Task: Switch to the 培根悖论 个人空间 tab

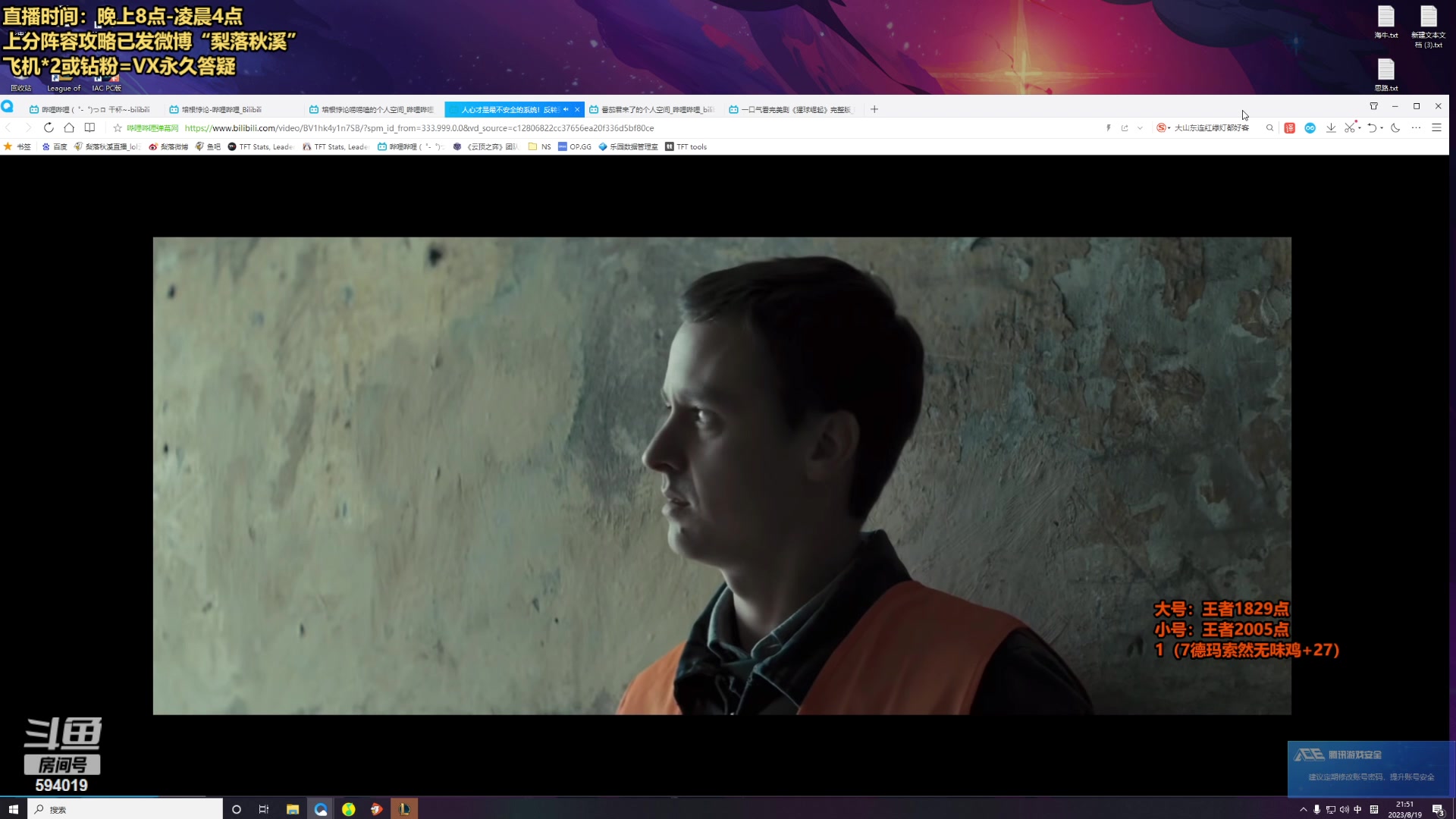Action: pyautogui.click(x=375, y=109)
